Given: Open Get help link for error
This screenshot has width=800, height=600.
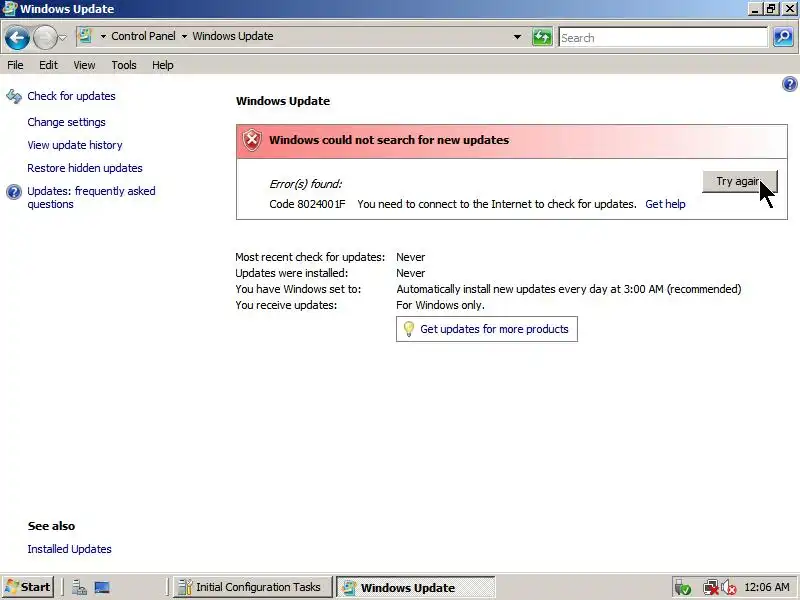Looking at the screenshot, I should 665,204.
